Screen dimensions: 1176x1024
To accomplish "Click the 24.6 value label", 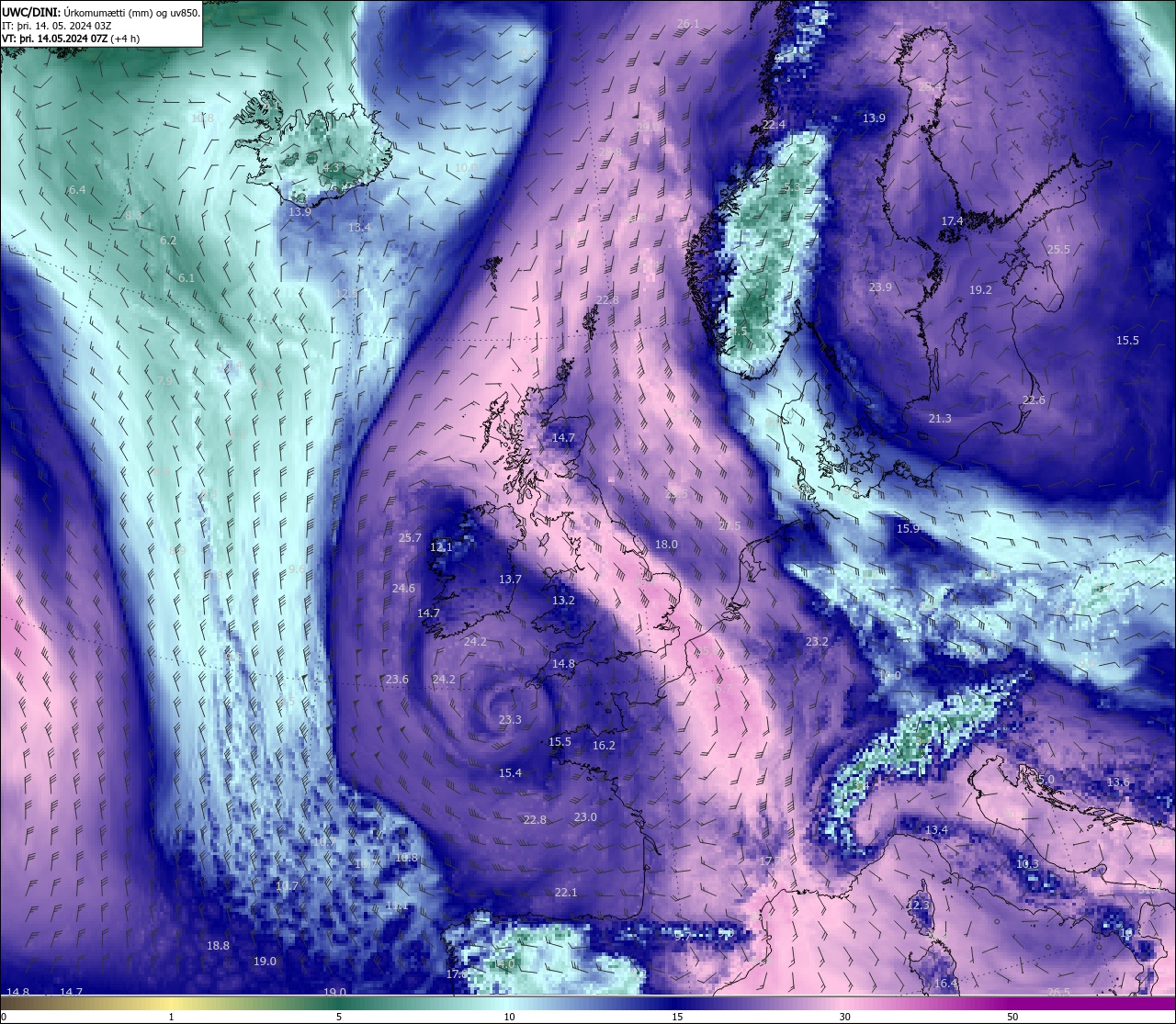I will click(x=403, y=588).
